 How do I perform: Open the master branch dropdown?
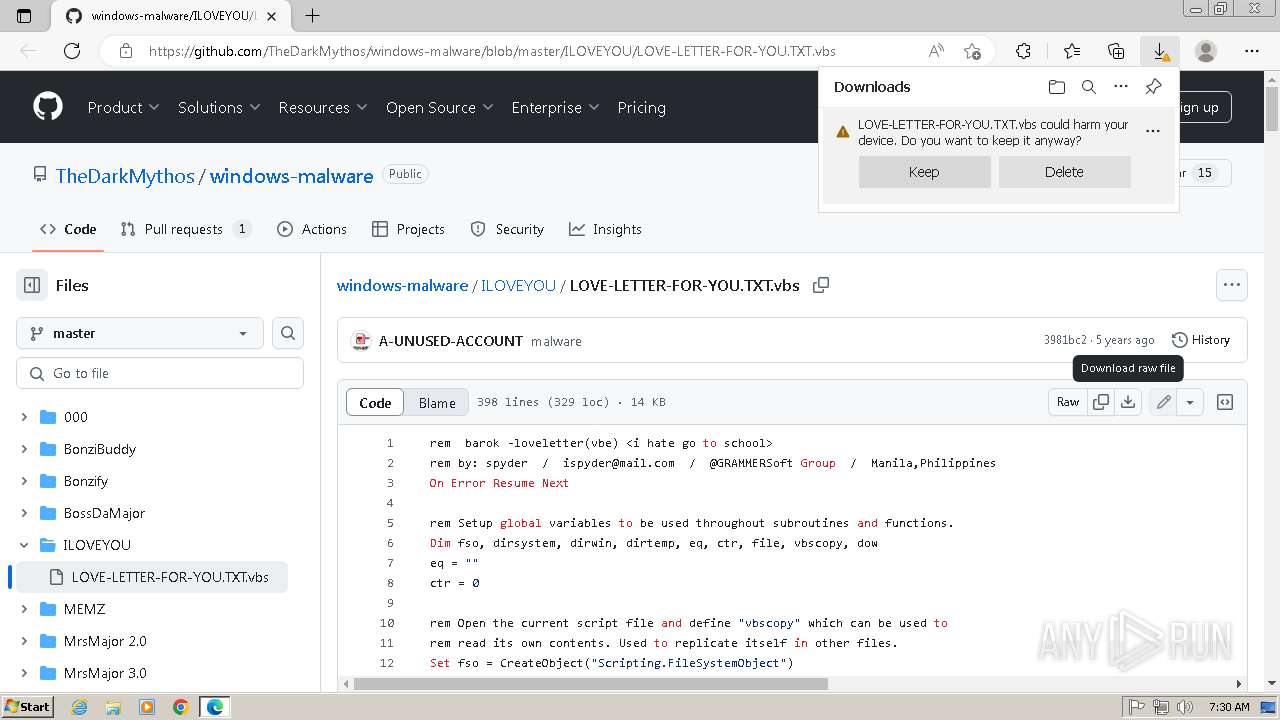140,333
